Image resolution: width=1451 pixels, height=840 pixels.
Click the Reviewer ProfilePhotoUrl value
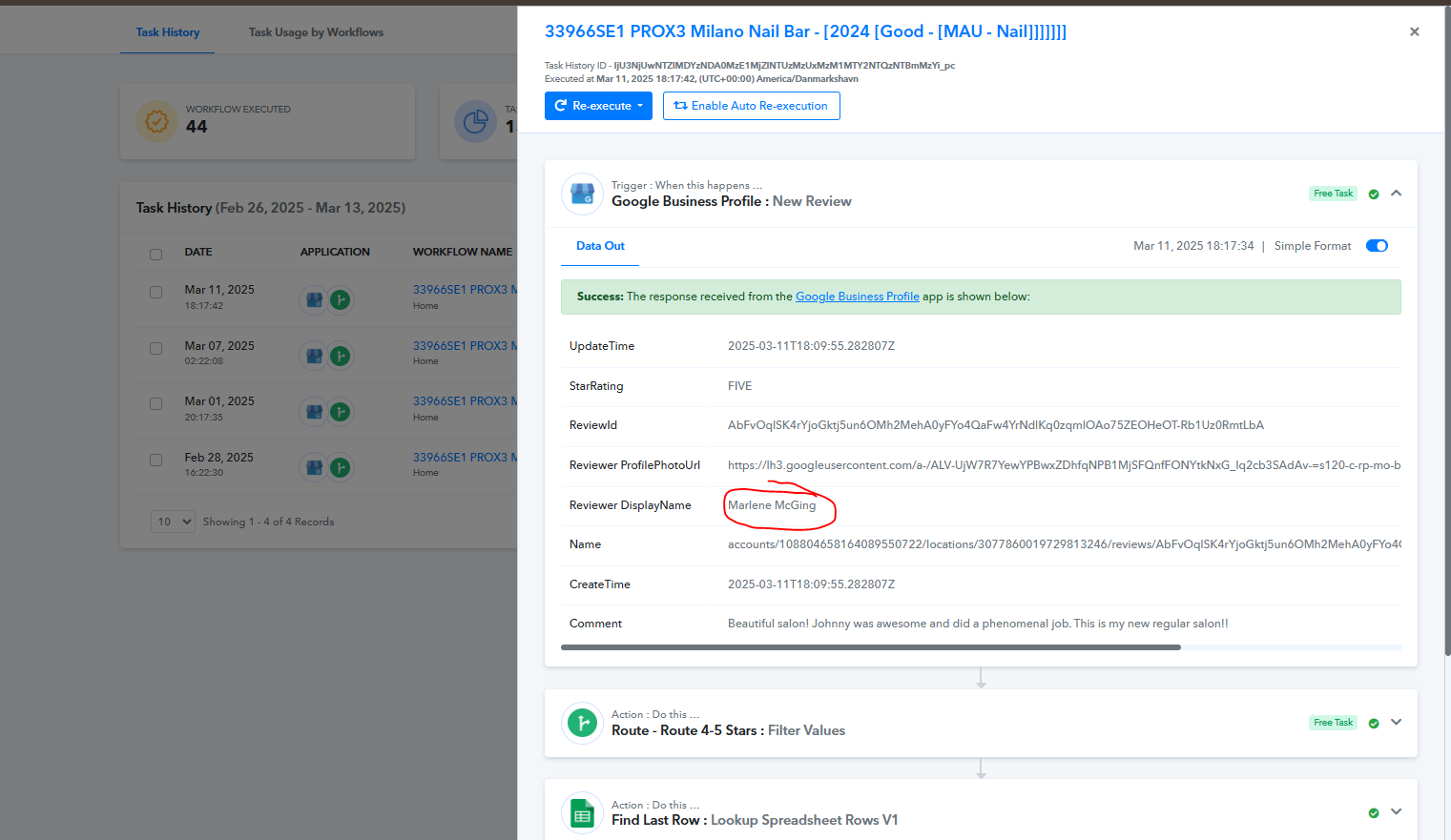point(1065,465)
